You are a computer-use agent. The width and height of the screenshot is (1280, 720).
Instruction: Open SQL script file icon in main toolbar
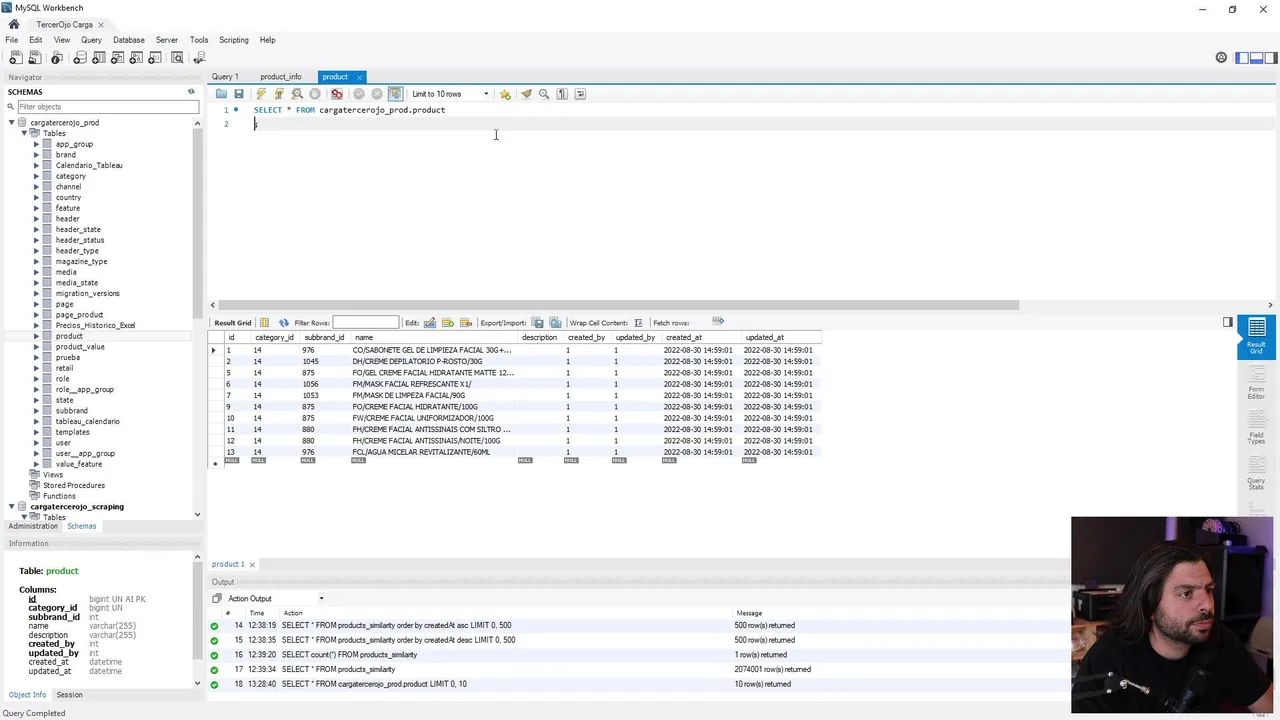[x=35, y=58]
